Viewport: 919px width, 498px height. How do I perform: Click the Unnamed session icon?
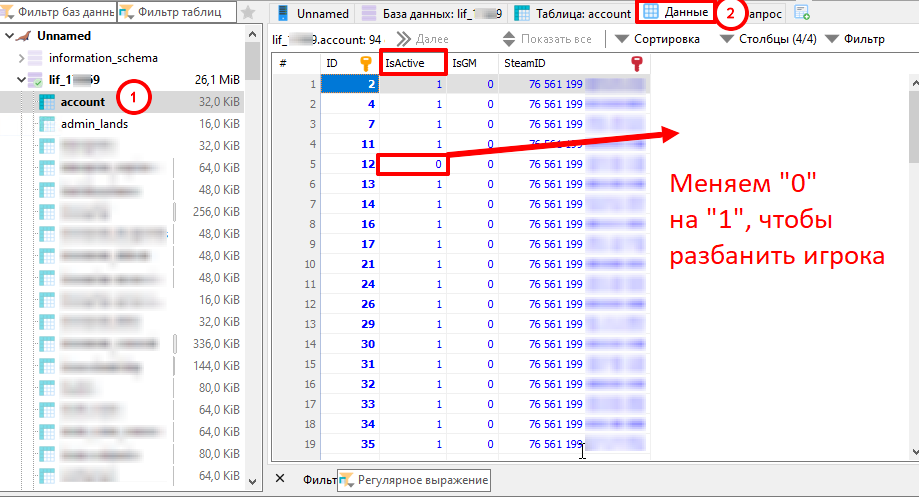[x=23, y=36]
